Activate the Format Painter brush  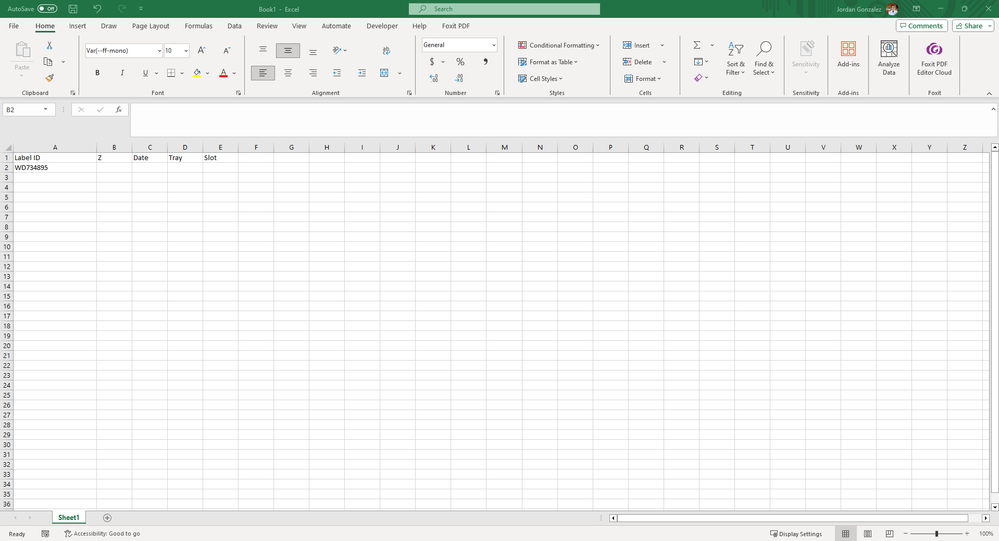[49, 78]
